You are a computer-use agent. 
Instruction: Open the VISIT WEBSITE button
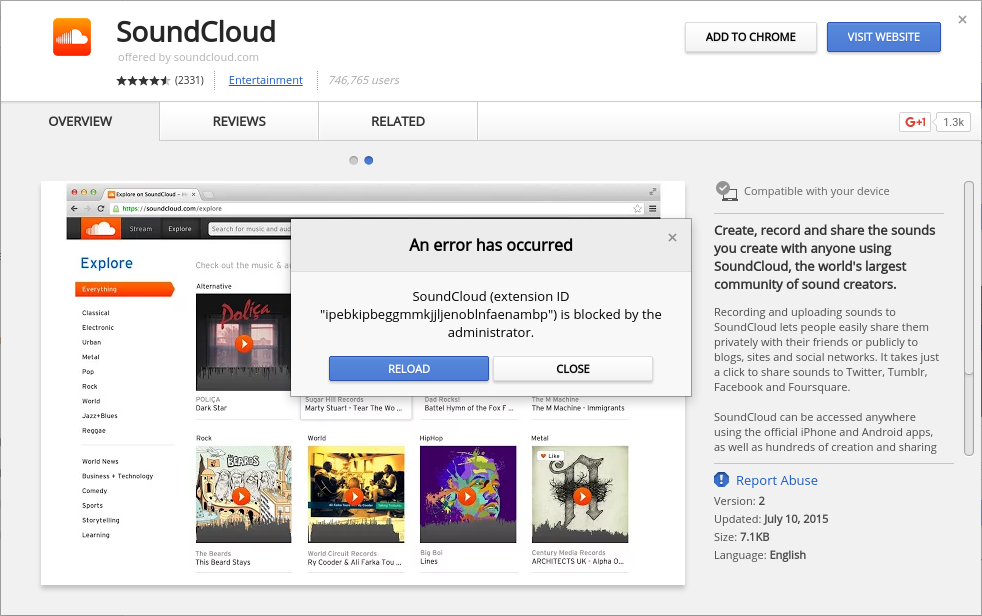(883, 37)
